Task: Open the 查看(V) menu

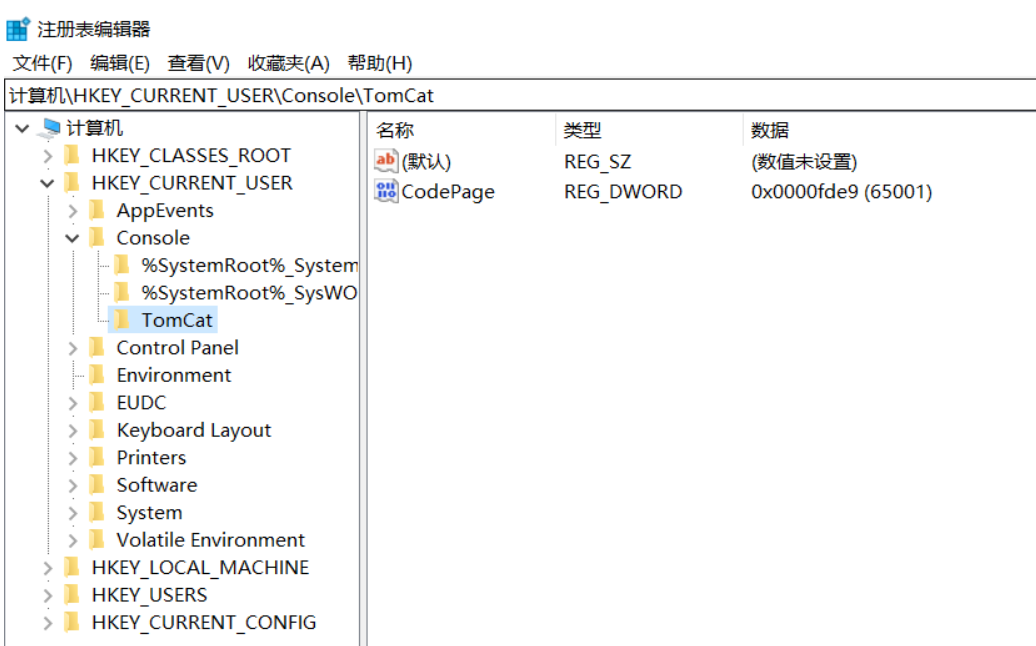Action: [x=198, y=63]
